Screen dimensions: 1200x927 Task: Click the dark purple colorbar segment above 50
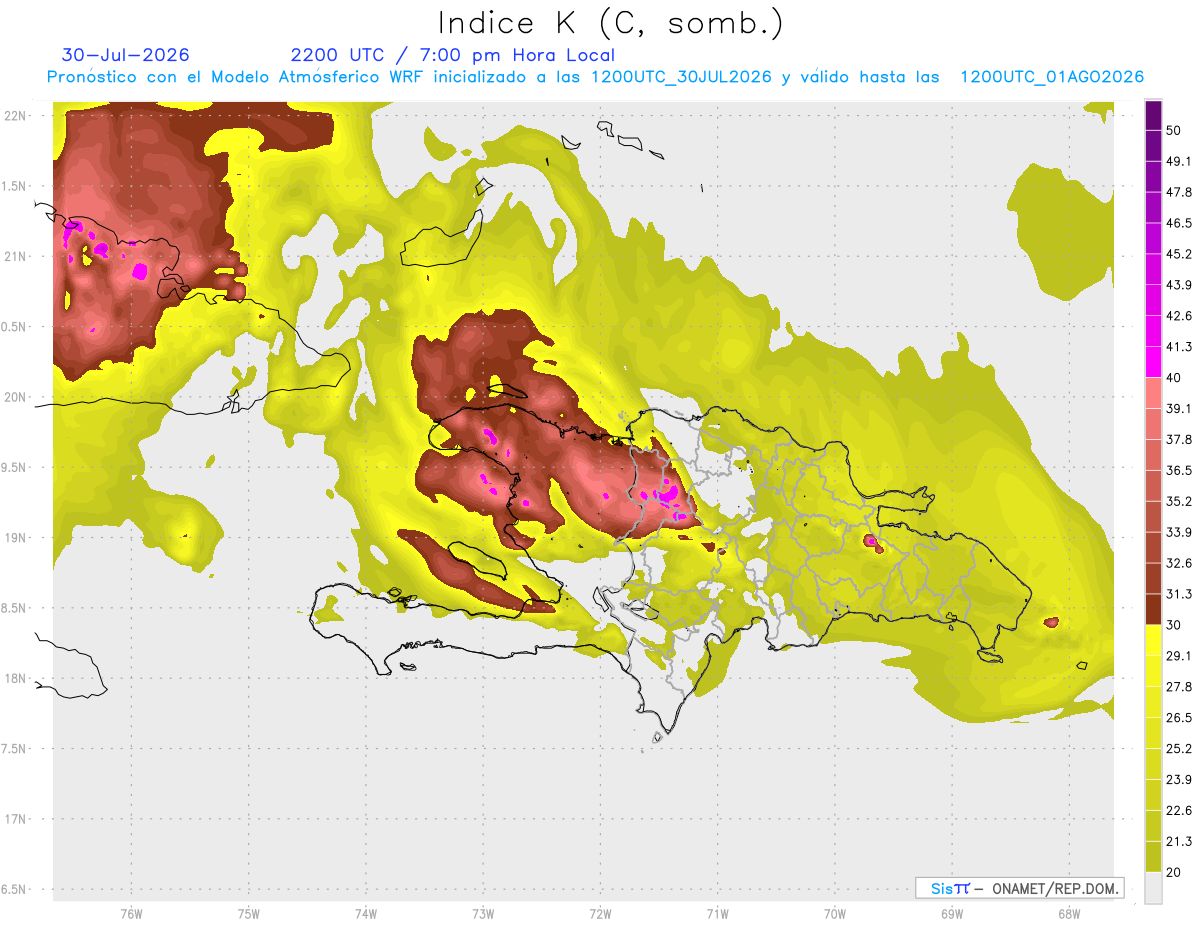(x=1153, y=115)
